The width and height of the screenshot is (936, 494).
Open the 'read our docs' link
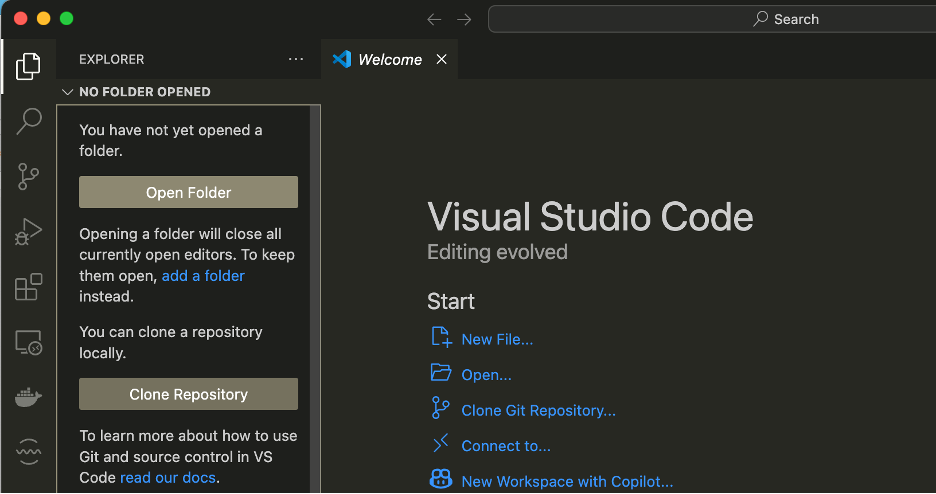coord(167,478)
